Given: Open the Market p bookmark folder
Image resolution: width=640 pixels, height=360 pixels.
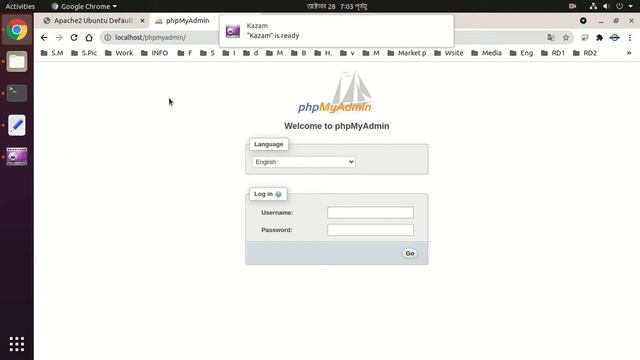Looking at the screenshot, I should coord(407,53).
